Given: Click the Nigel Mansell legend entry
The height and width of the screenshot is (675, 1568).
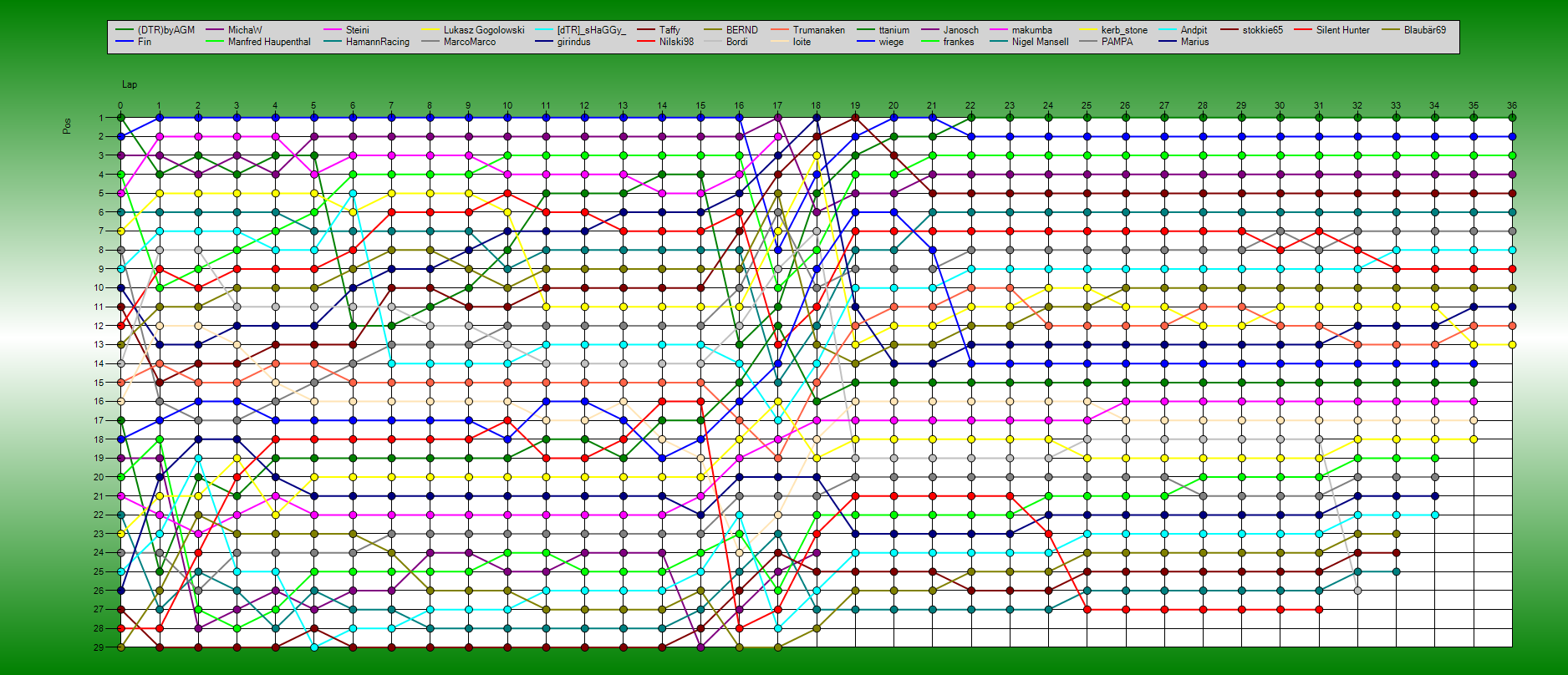Looking at the screenshot, I should (1041, 42).
